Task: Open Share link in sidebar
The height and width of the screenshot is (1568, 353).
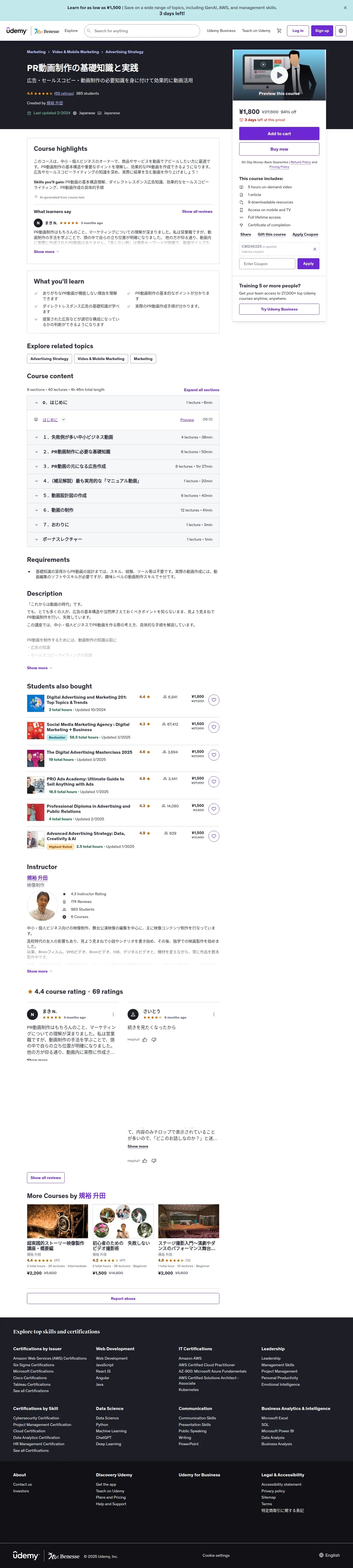Action: [246, 234]
